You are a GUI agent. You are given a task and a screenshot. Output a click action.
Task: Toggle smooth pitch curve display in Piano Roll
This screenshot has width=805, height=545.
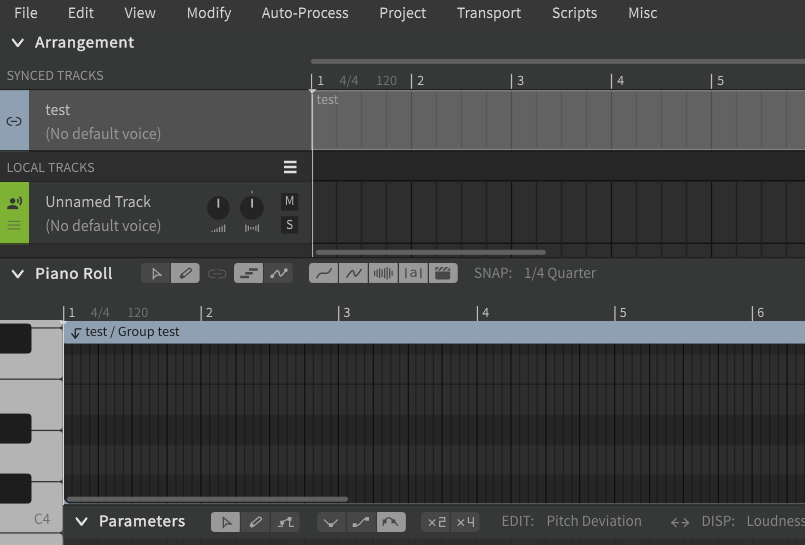click(x=323, y=274)
